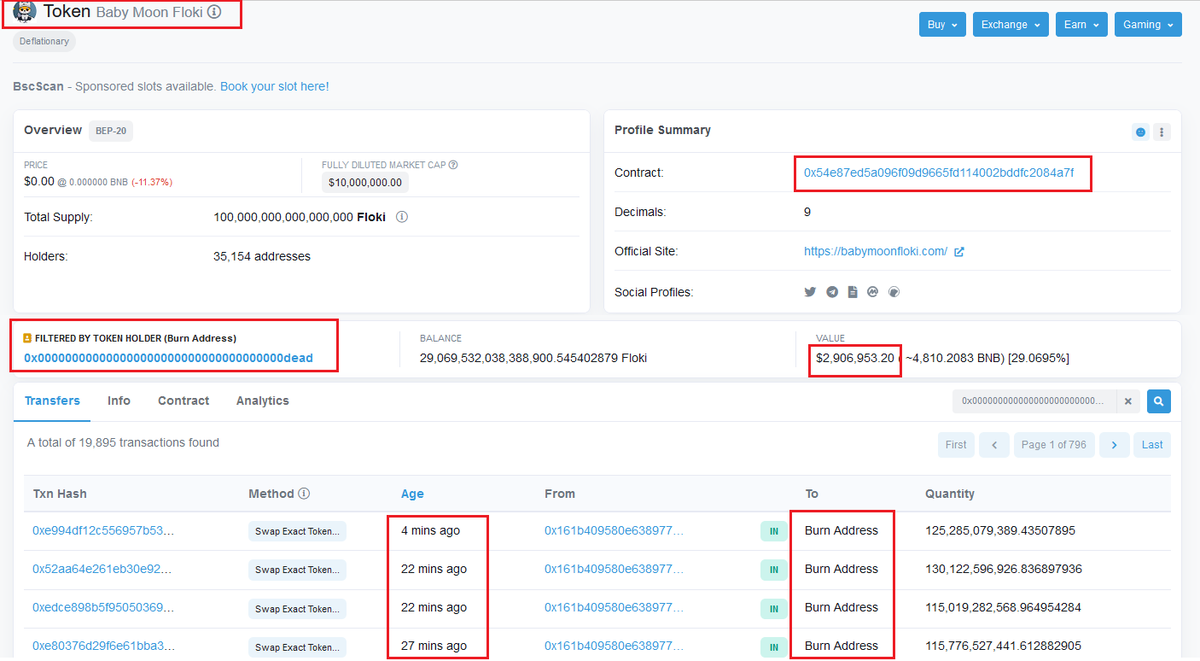
Task: Click the quantity 125,285,079,389.43507895
Action: [x=1000, y=531]
